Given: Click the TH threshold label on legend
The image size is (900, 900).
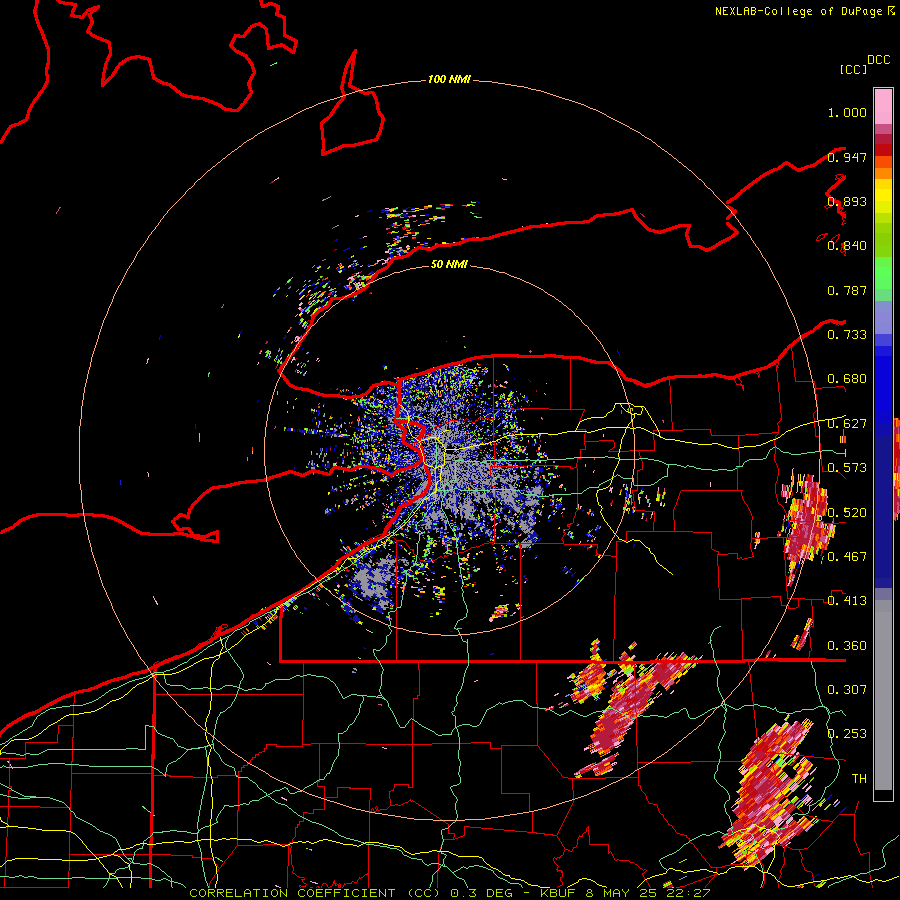Looking at the screenshot, I should click(x=859, y=778).
